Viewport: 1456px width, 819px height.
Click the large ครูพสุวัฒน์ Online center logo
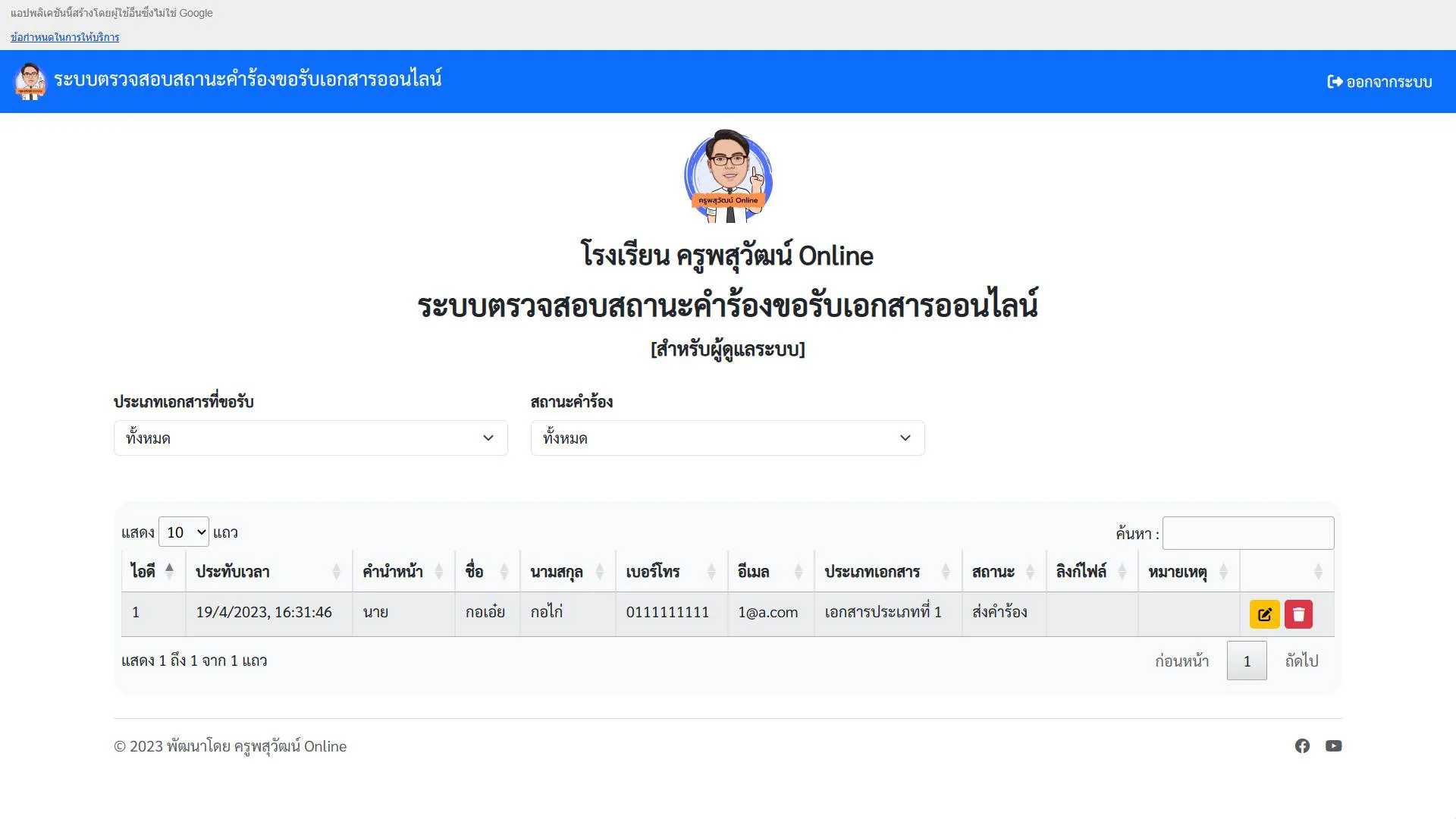[x=729, y=176]
